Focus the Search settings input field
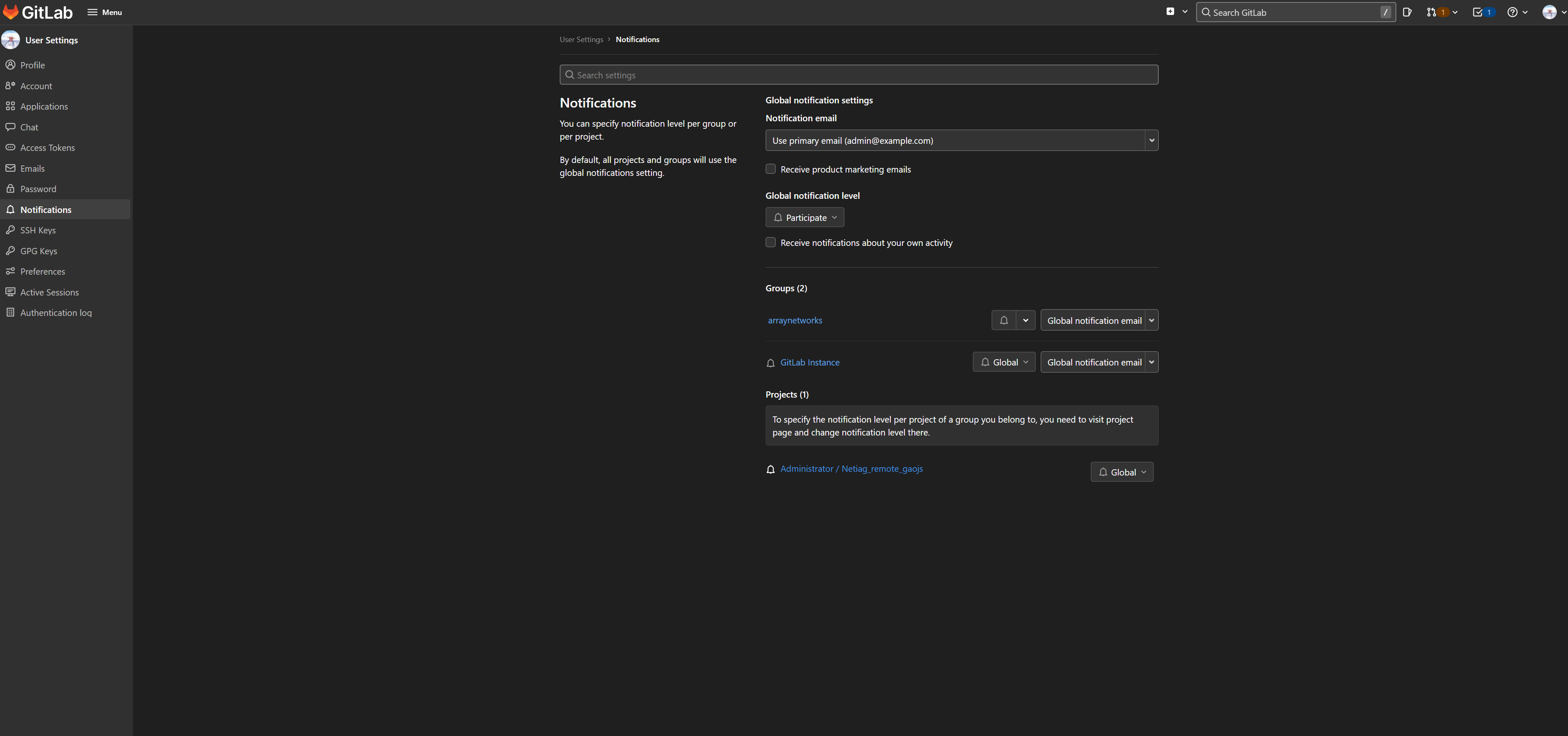Screen dimensions: 1568x736 tap(858, 75)
